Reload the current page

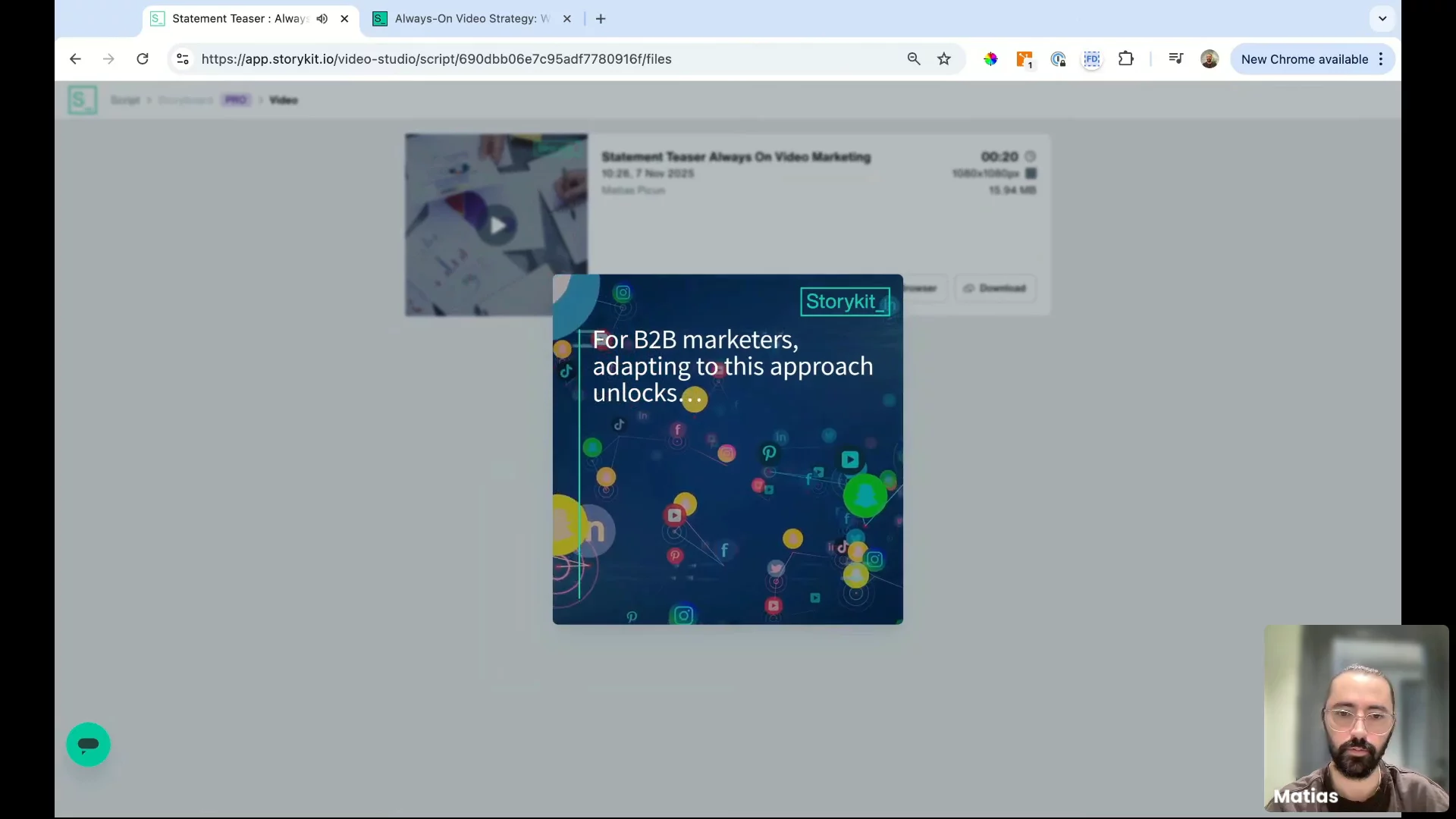143,59
